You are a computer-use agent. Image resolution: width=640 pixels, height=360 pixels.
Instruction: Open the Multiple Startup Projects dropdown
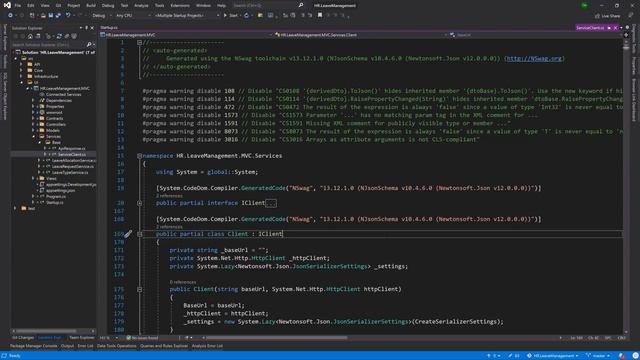186,16
